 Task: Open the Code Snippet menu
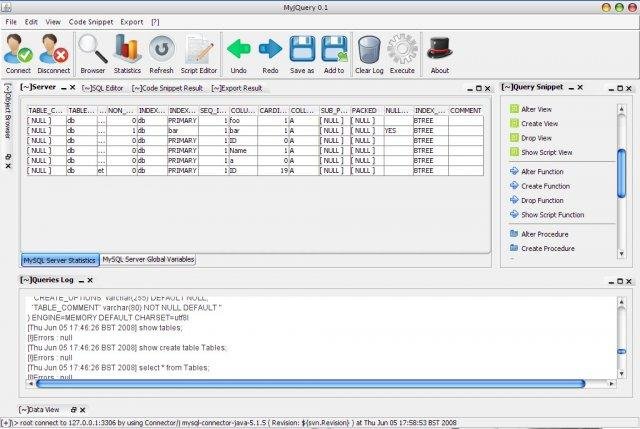[90, 21]
